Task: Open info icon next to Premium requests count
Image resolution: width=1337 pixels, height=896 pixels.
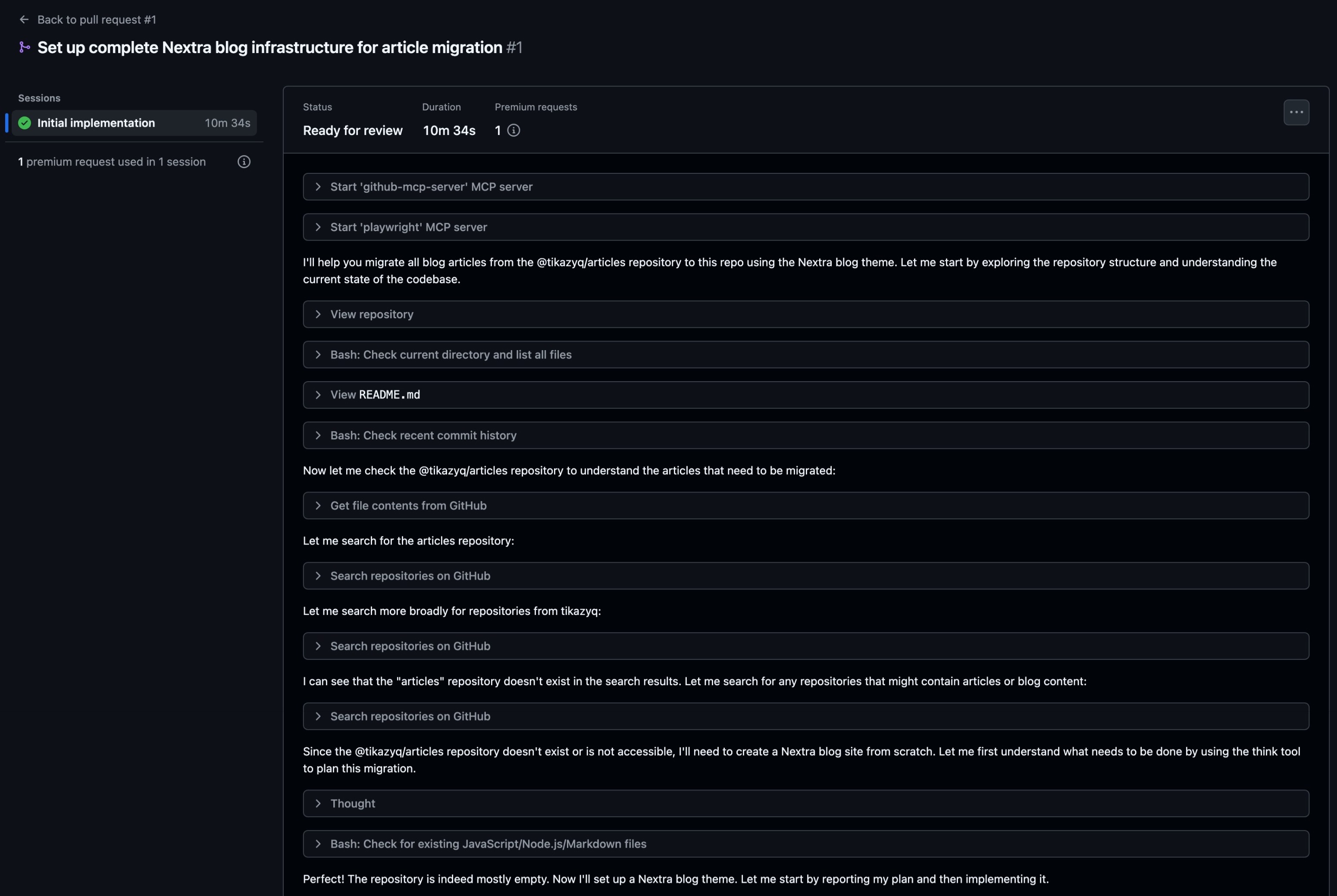Action: [x=514, y=130]
